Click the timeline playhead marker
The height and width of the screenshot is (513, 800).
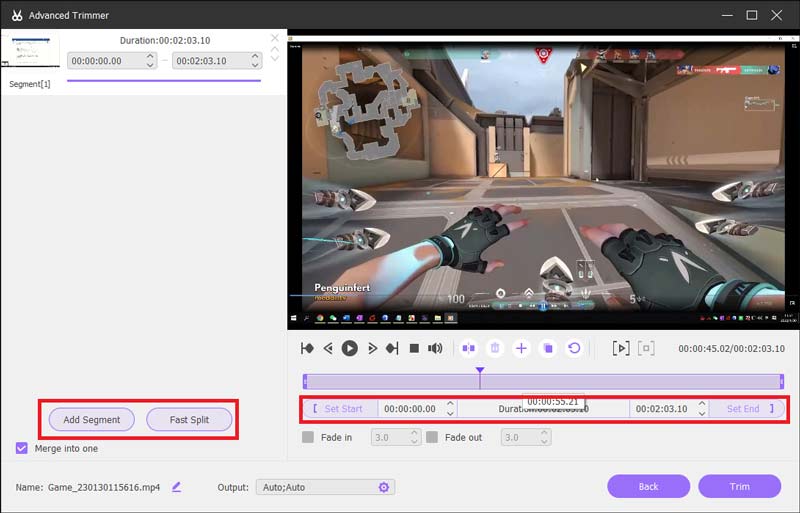480,370
